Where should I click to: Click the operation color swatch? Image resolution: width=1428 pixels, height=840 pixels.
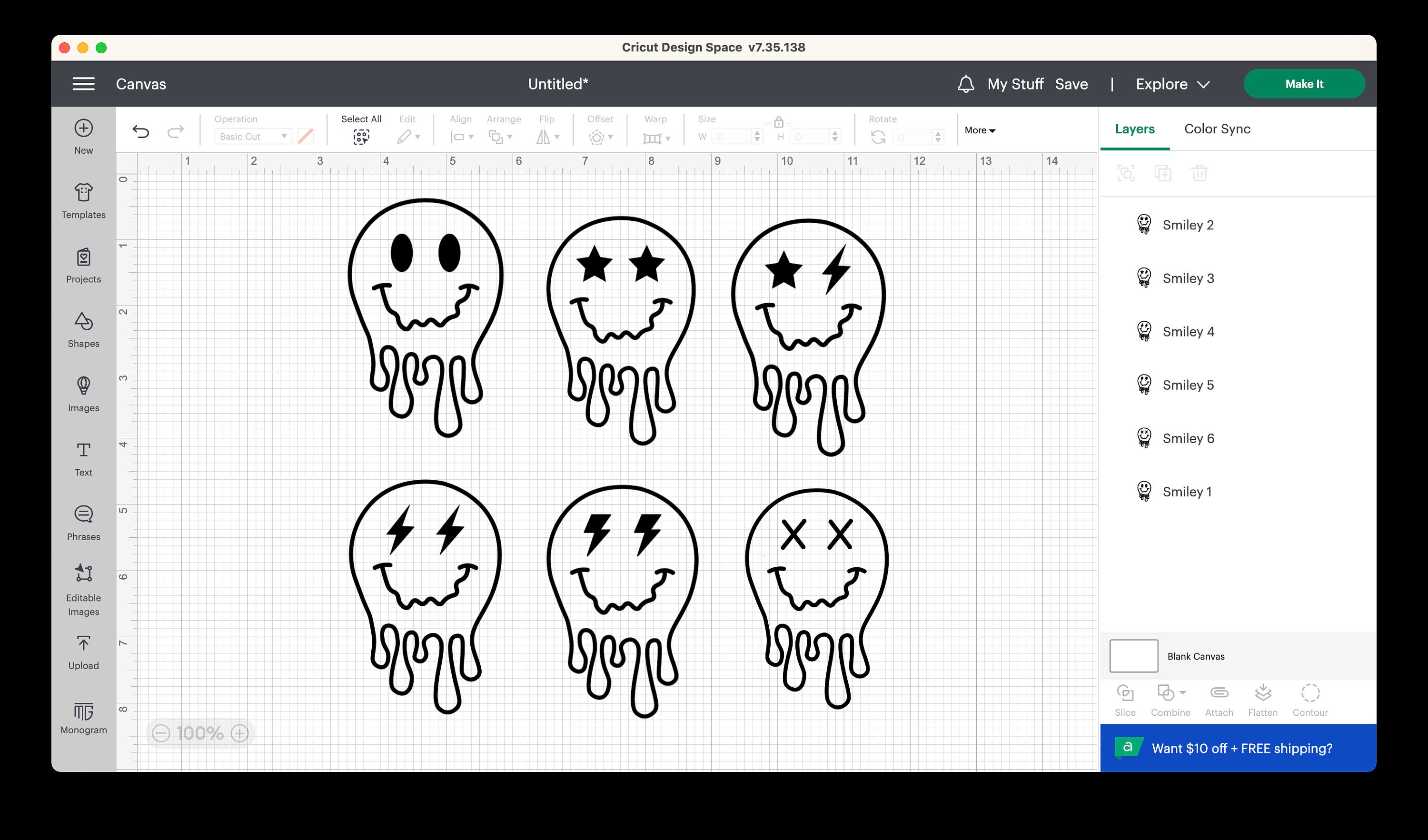point(306,136)
